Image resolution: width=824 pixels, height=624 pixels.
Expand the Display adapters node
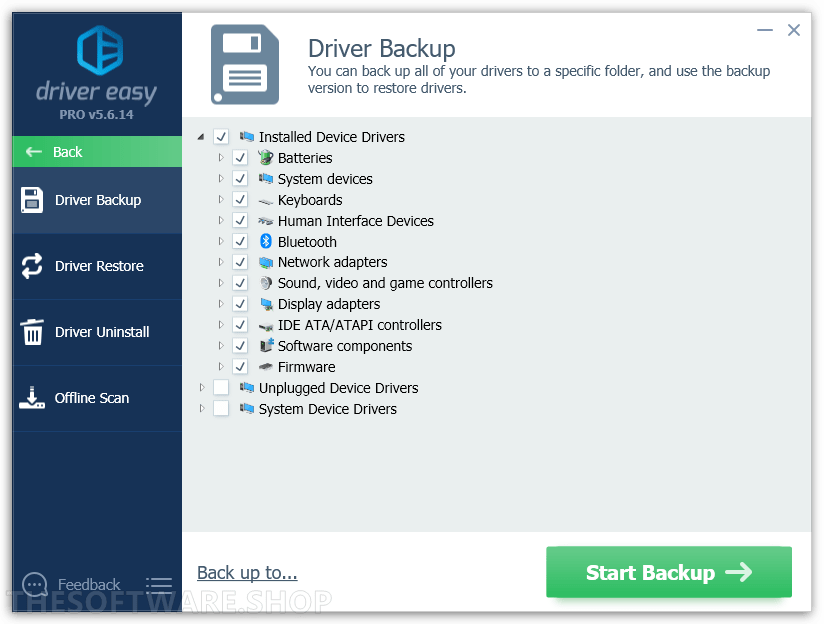coord(221,304)
